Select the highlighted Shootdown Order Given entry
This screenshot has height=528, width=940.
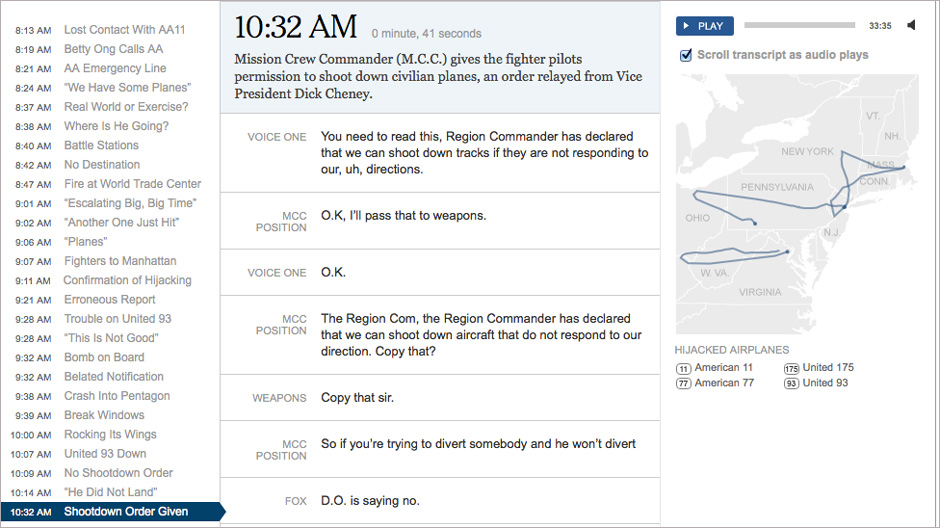[125, 512]
